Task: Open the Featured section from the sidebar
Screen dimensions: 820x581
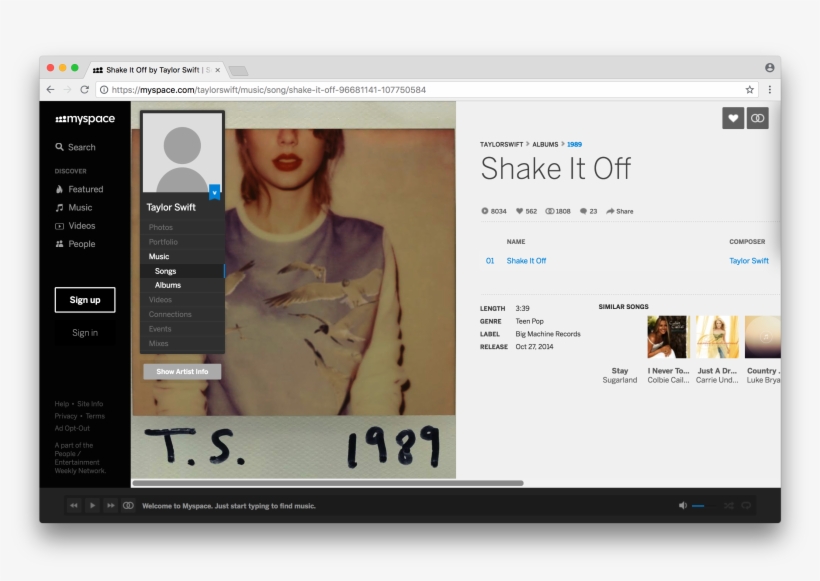Action: coord(80,189)
